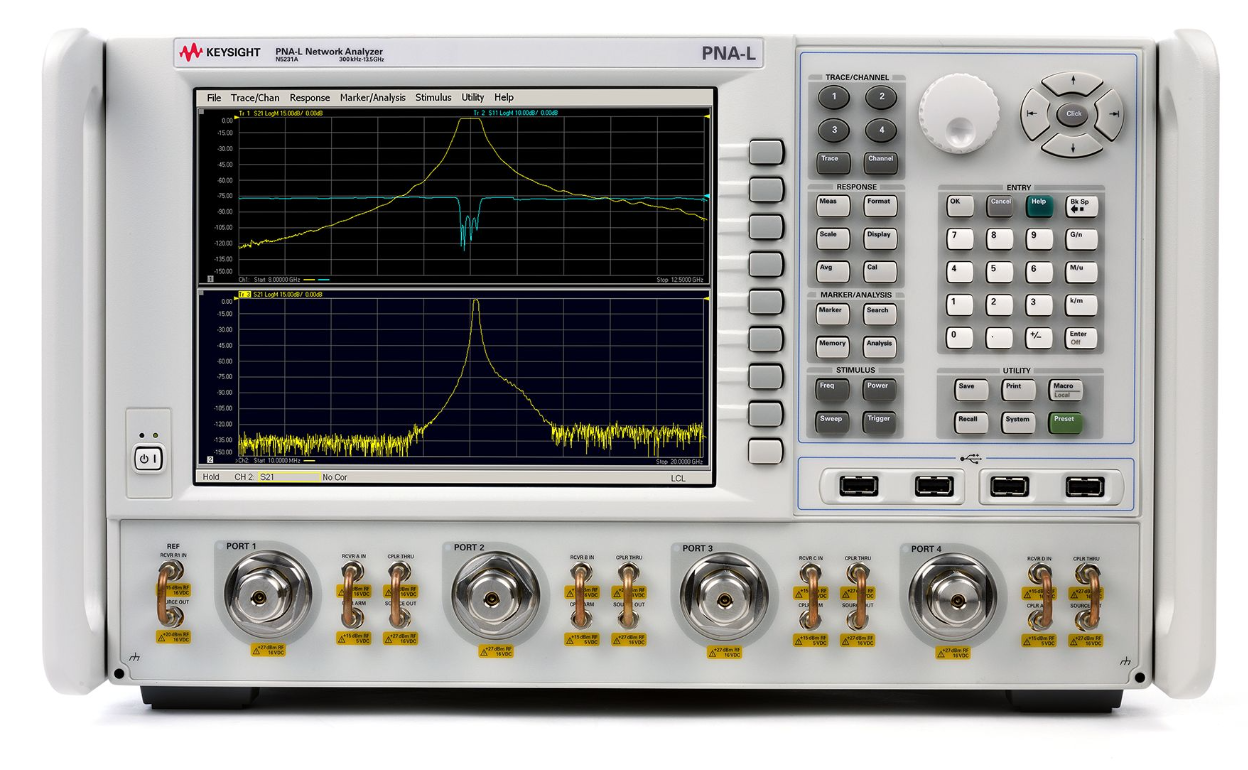Image resolution: width=1248 pixels, height=770 pixels.
Task: Push the Power stimulus key
Action: (880, 390)
